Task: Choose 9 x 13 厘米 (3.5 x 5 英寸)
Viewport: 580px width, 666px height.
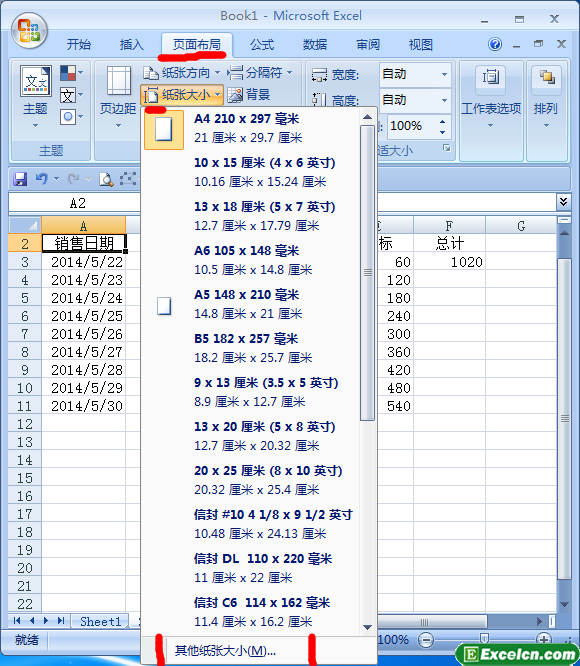Action: [251, 392]
